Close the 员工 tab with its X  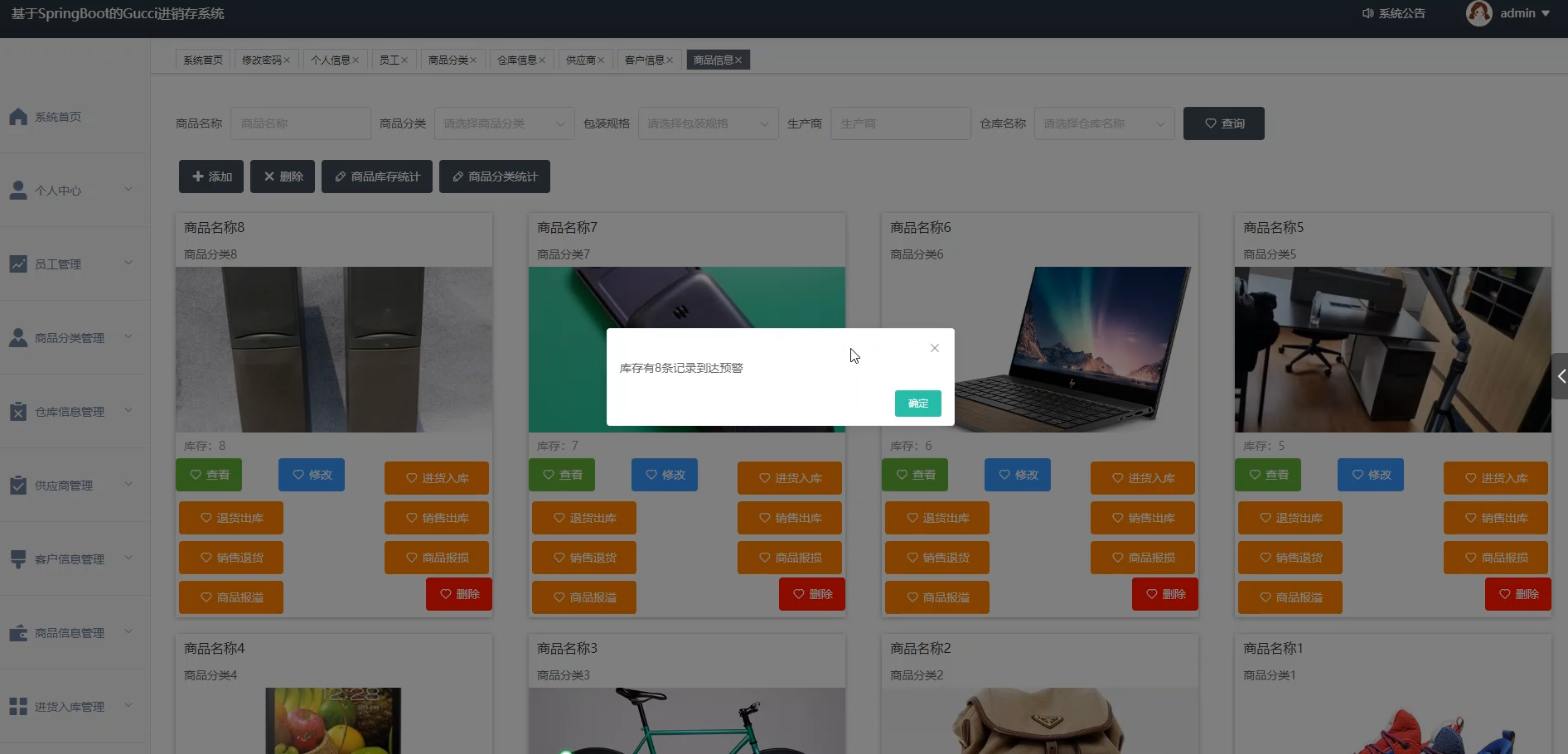(x=404, y=60)
